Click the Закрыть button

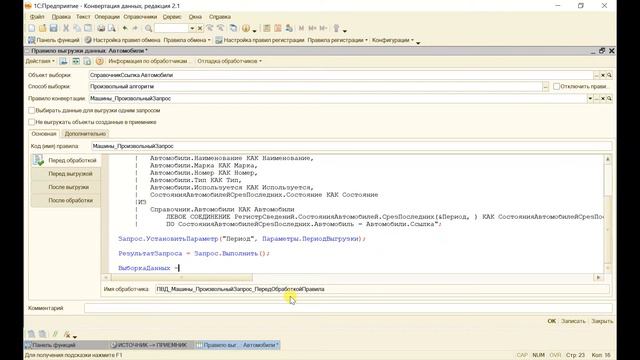tap(602, 321)
